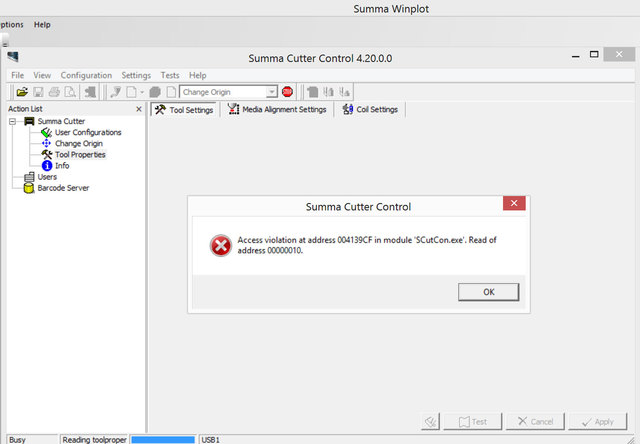Click the Busy status text
640x444 pixels.
17,440
